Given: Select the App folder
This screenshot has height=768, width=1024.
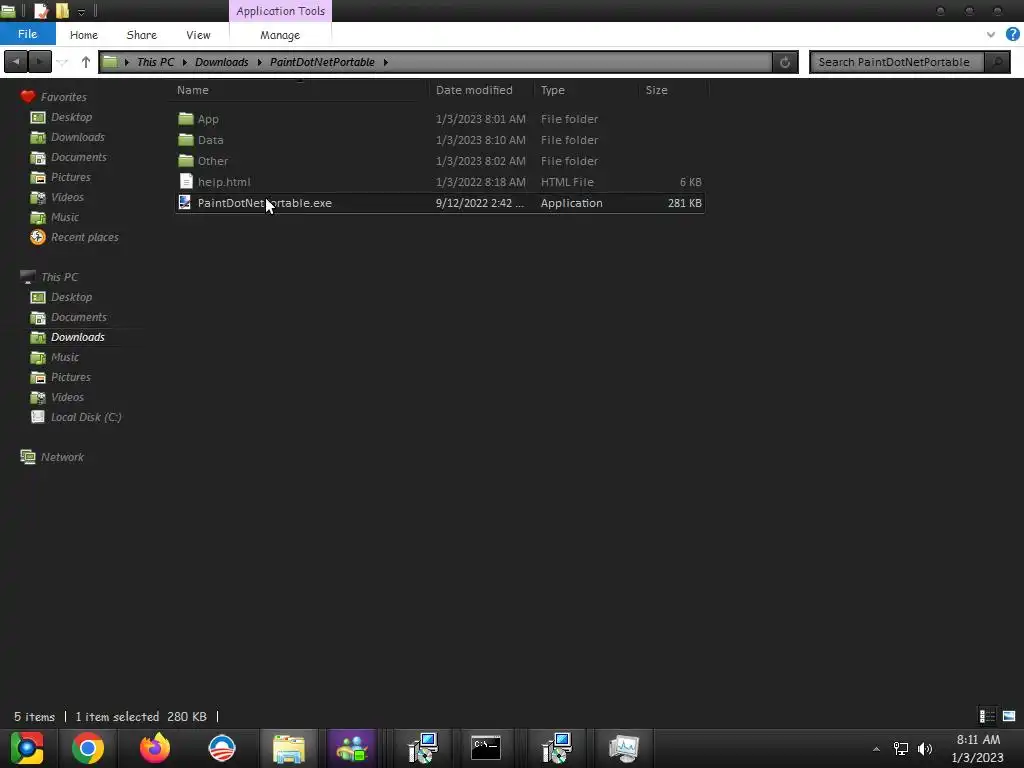Looking at the screenshot, I should click(440, 119).
